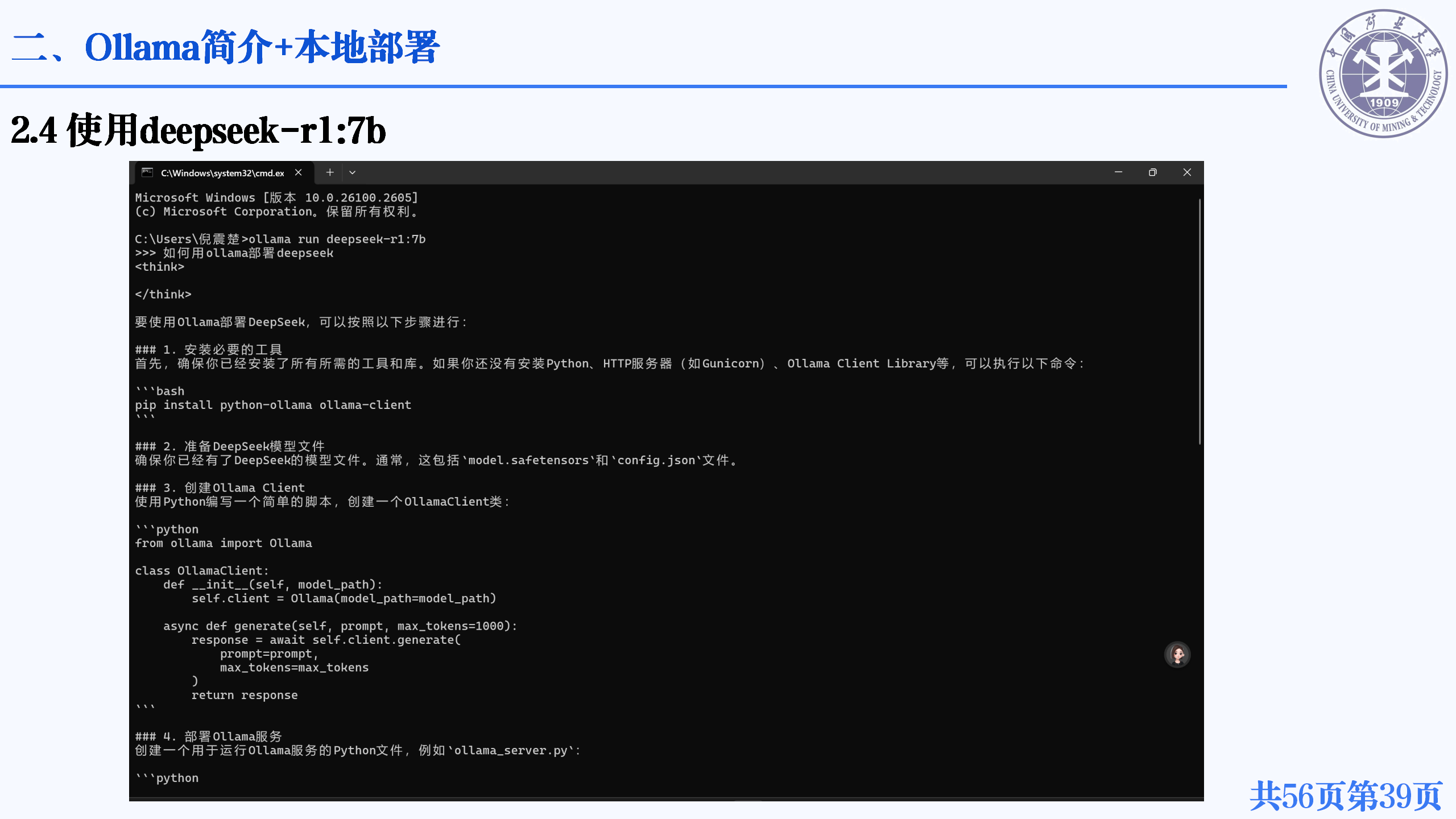Click the university logo emblem
Image resolution: width=1456 pixels, height=819 pixels.
click(x=1383, y=73)
